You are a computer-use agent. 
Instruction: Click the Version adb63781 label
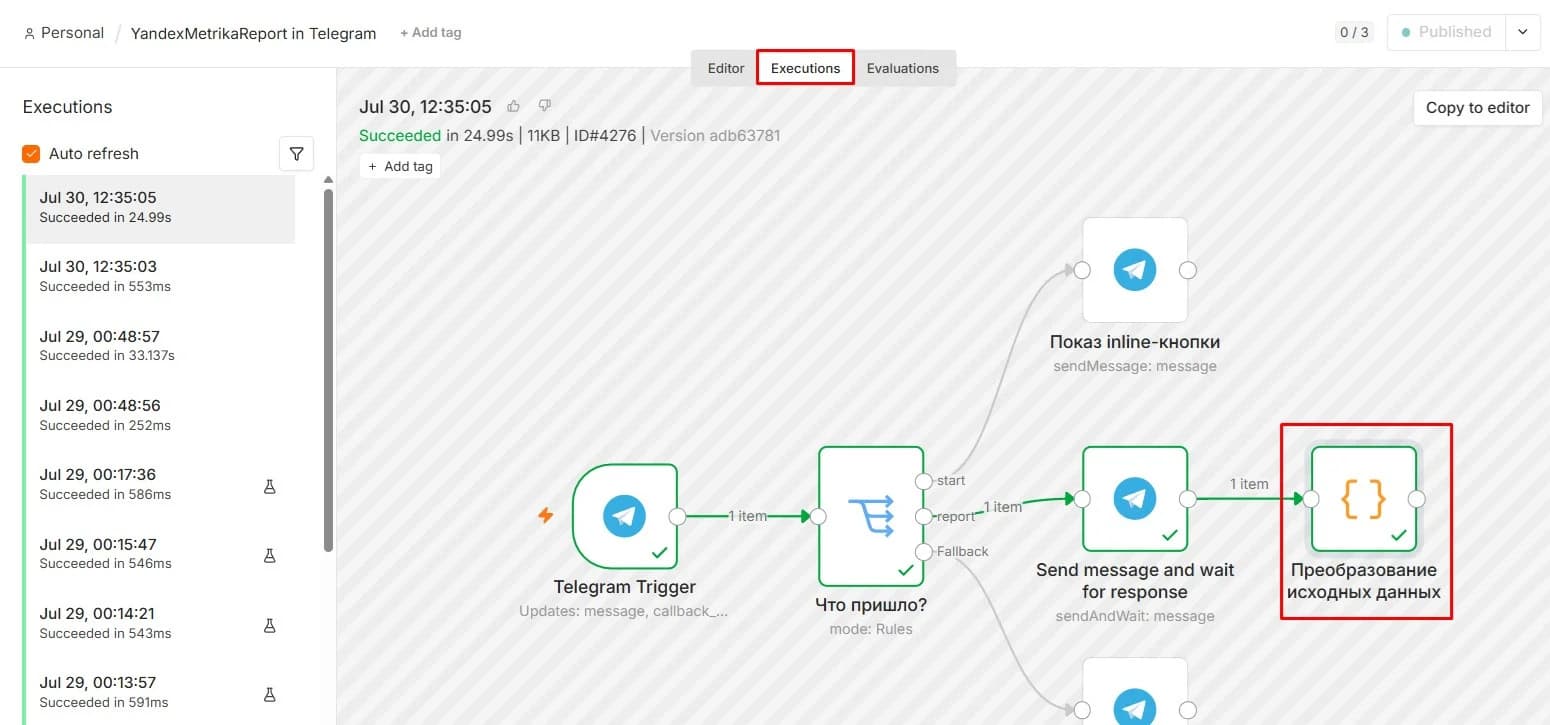click(x=715, y=135)
